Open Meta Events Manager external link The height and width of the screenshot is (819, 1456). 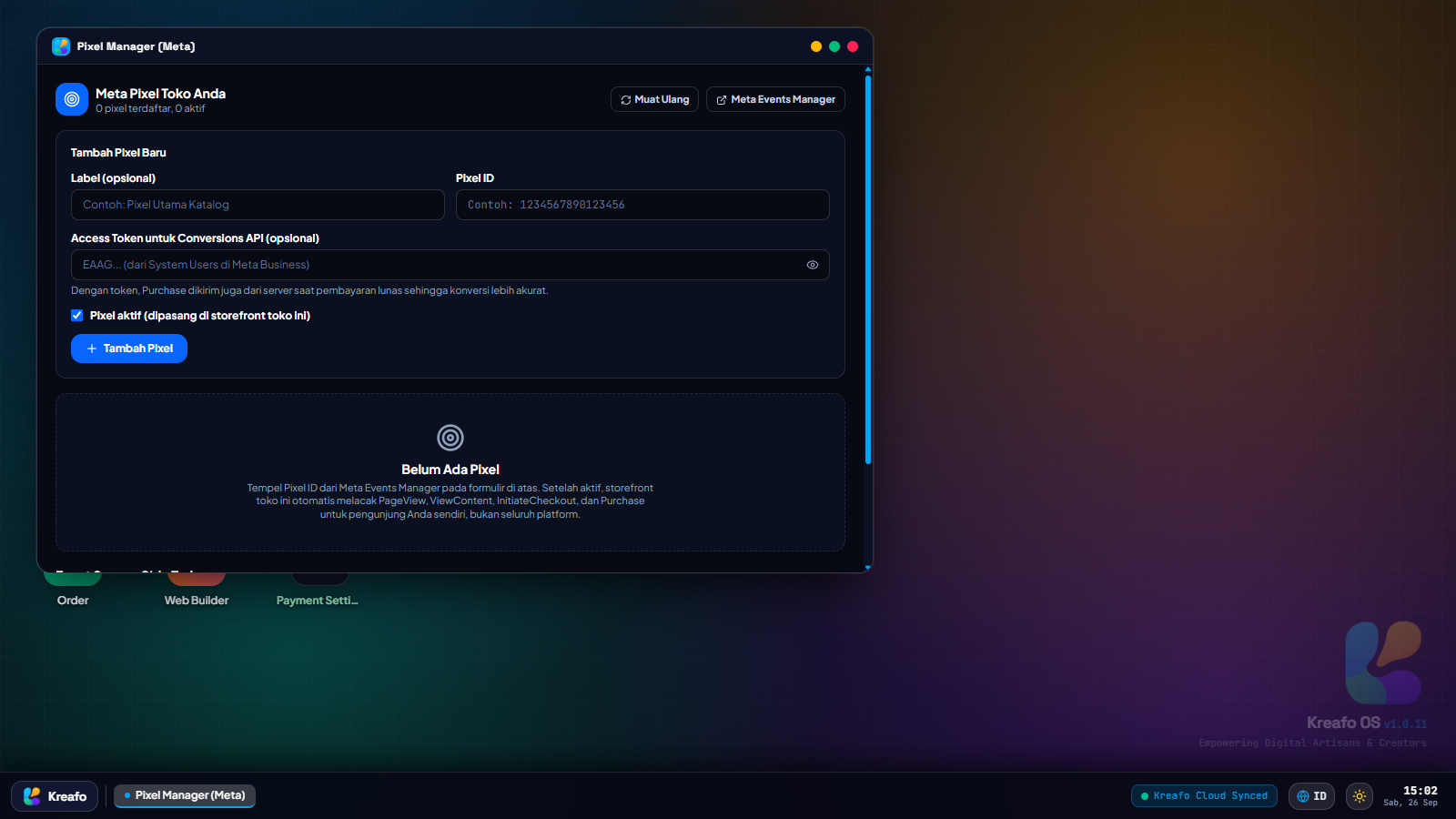[775, 99]
